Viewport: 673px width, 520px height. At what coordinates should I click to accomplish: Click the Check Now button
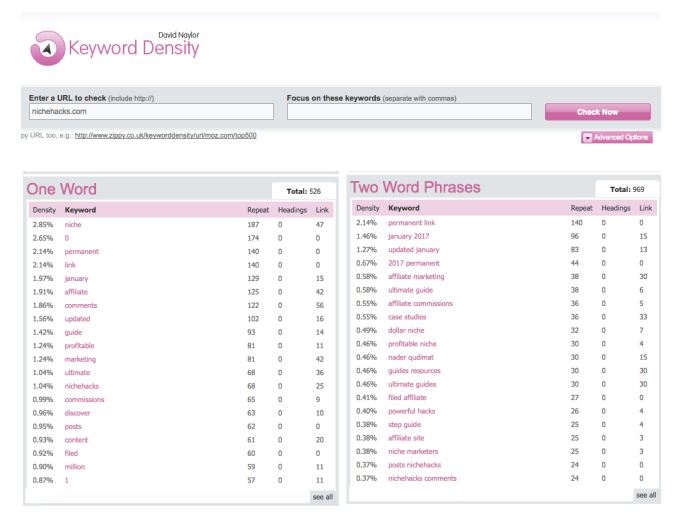click(597, 112)
